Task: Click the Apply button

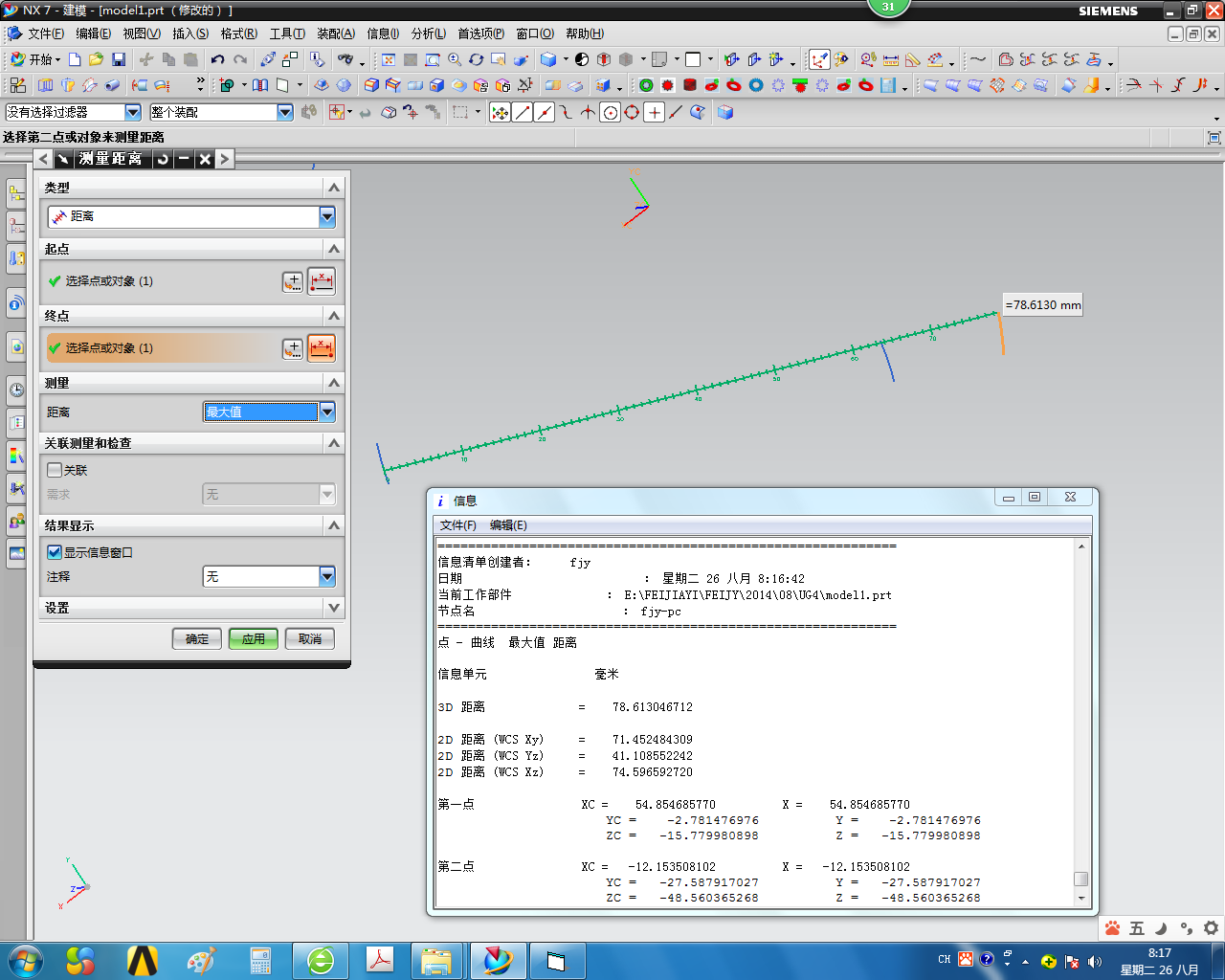Action: pos(254,639)
